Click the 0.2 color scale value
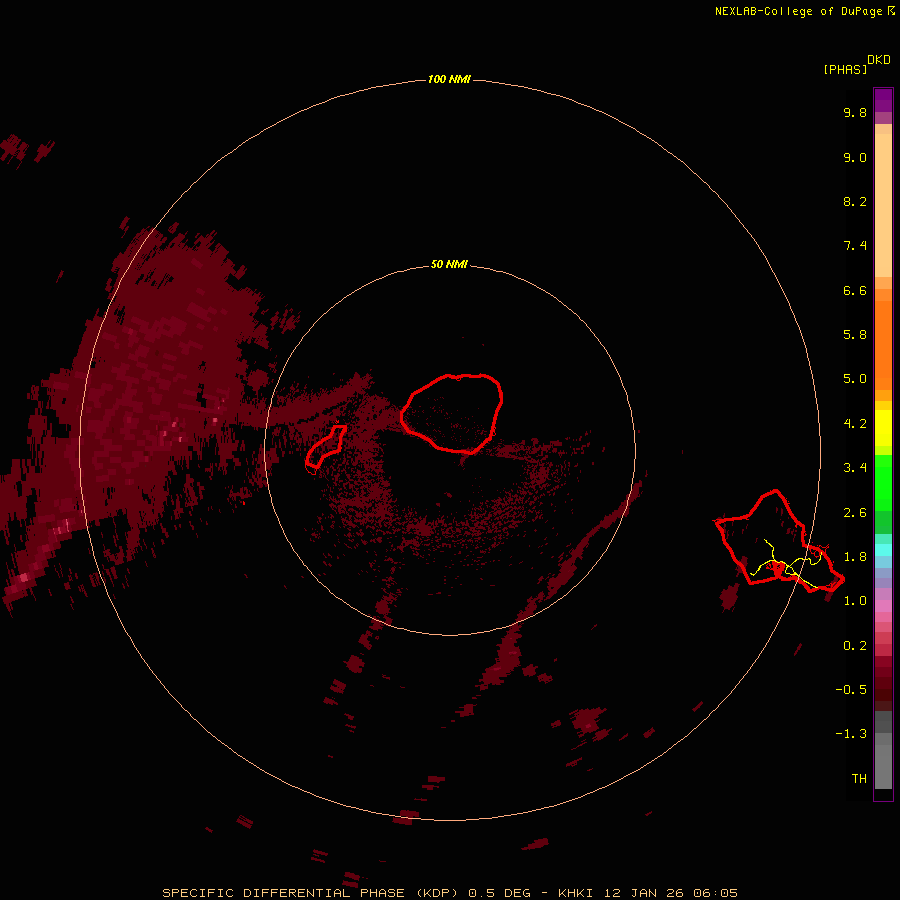Screen dimensions: 900x900 (x=855, y=646)
